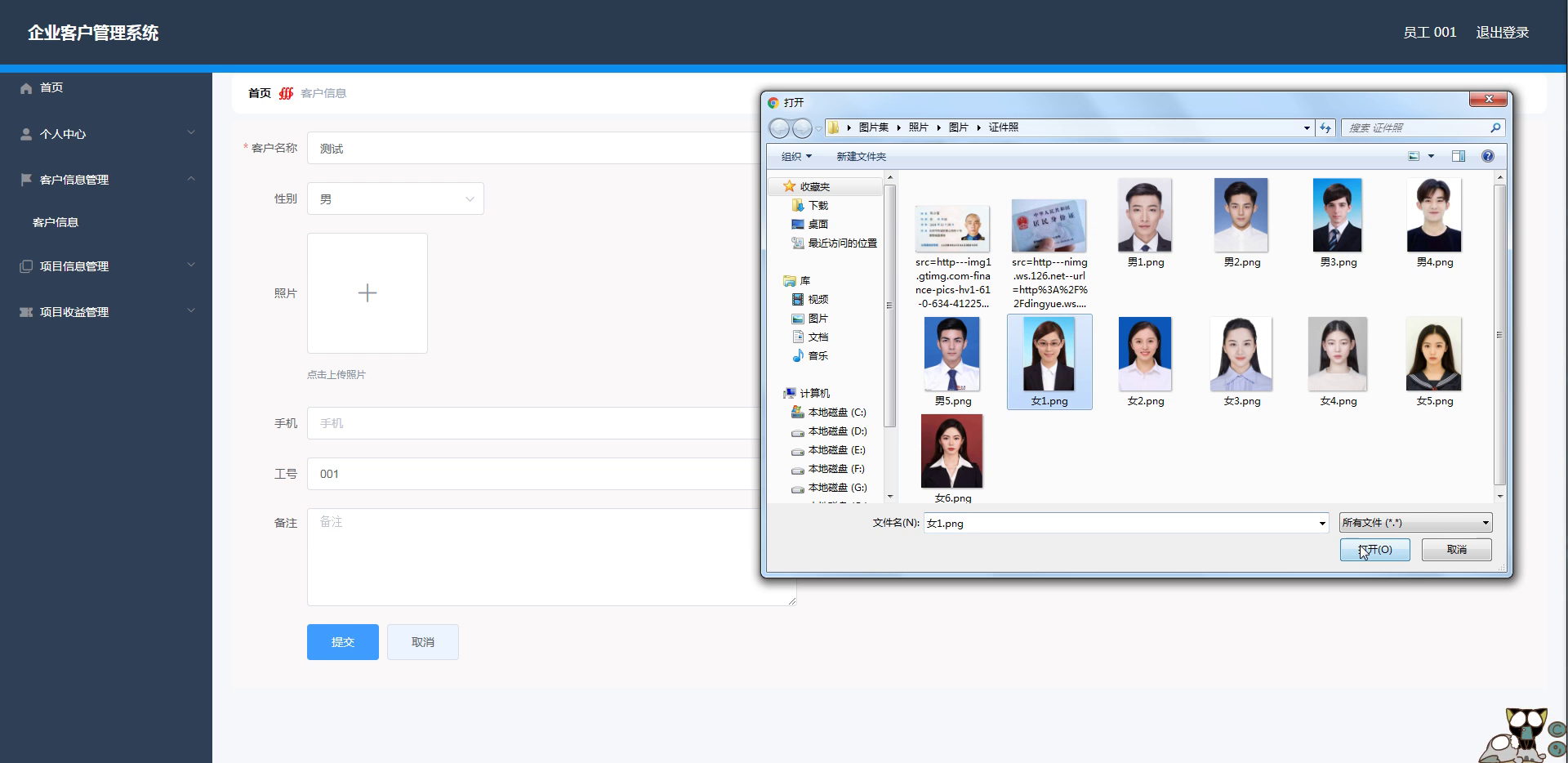Screen dimensions: 1568x763
Task: Select 图片 library in navigation pane
Action: pos(818,319)
